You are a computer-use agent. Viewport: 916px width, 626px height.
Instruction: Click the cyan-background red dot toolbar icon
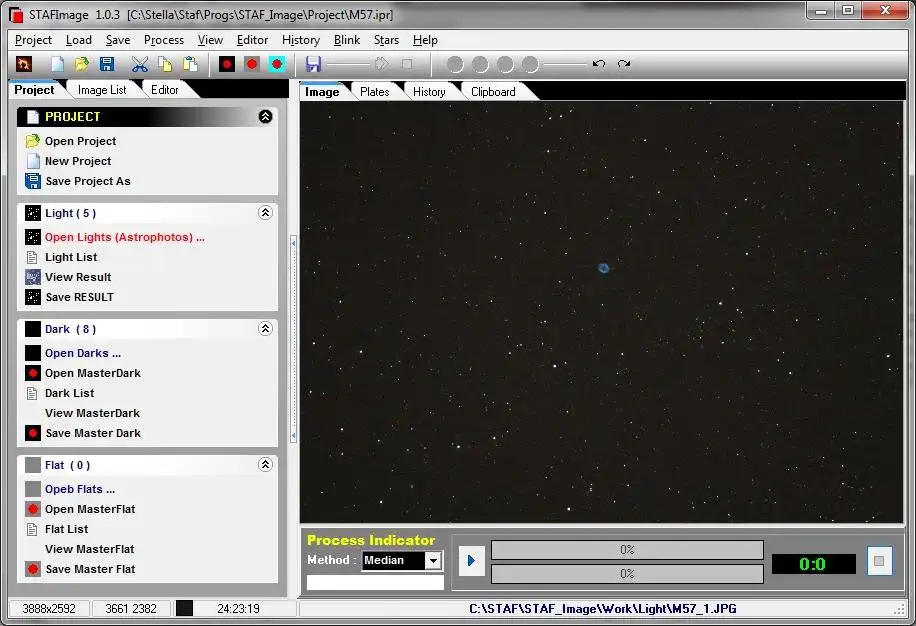point(277,64)
